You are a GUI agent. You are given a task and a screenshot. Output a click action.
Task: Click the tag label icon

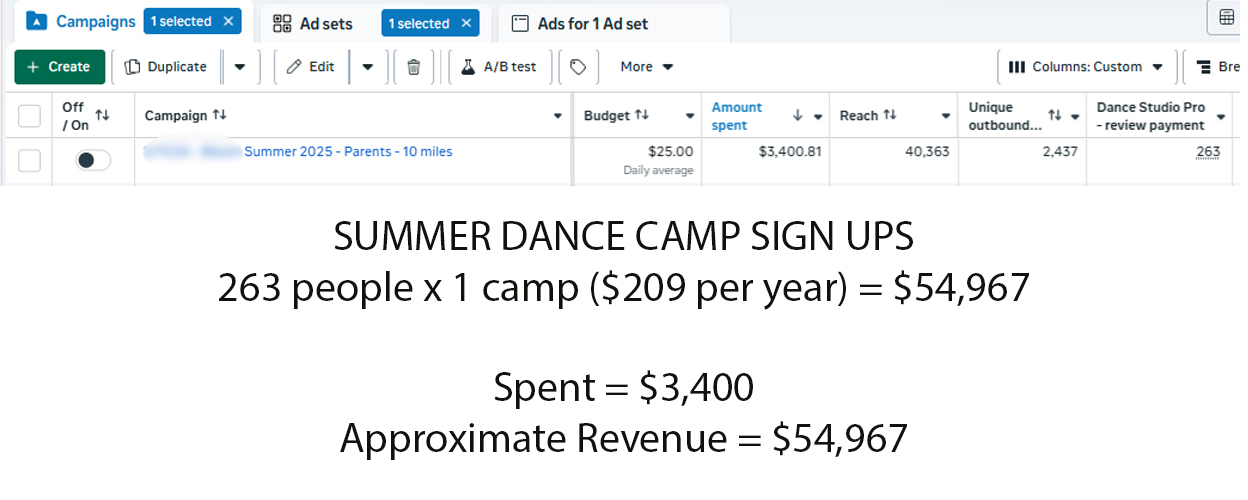click(578, 67)
